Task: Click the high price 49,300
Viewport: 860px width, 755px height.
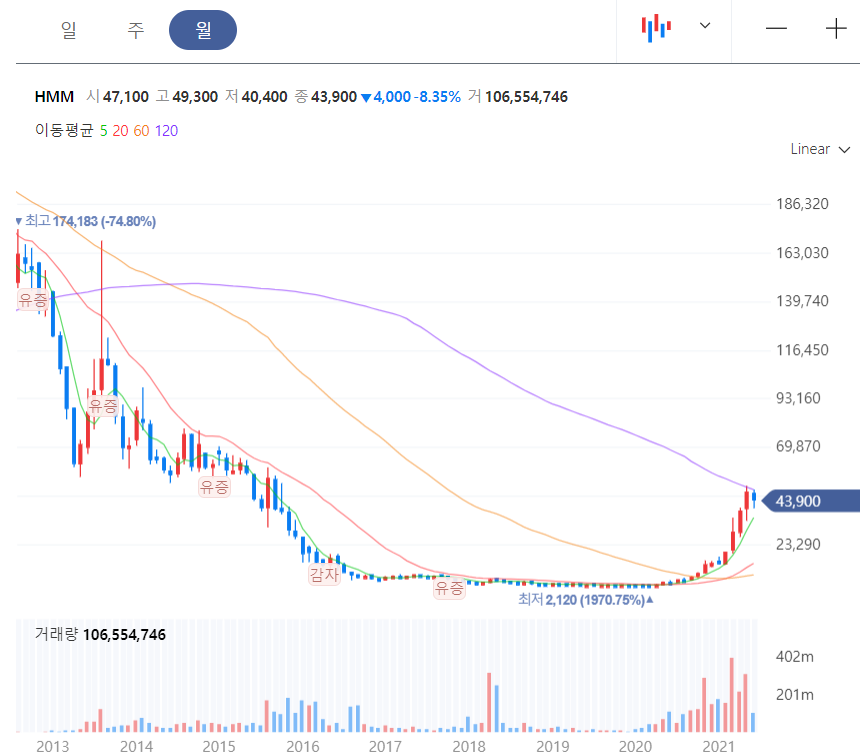Action: point(195,96)
